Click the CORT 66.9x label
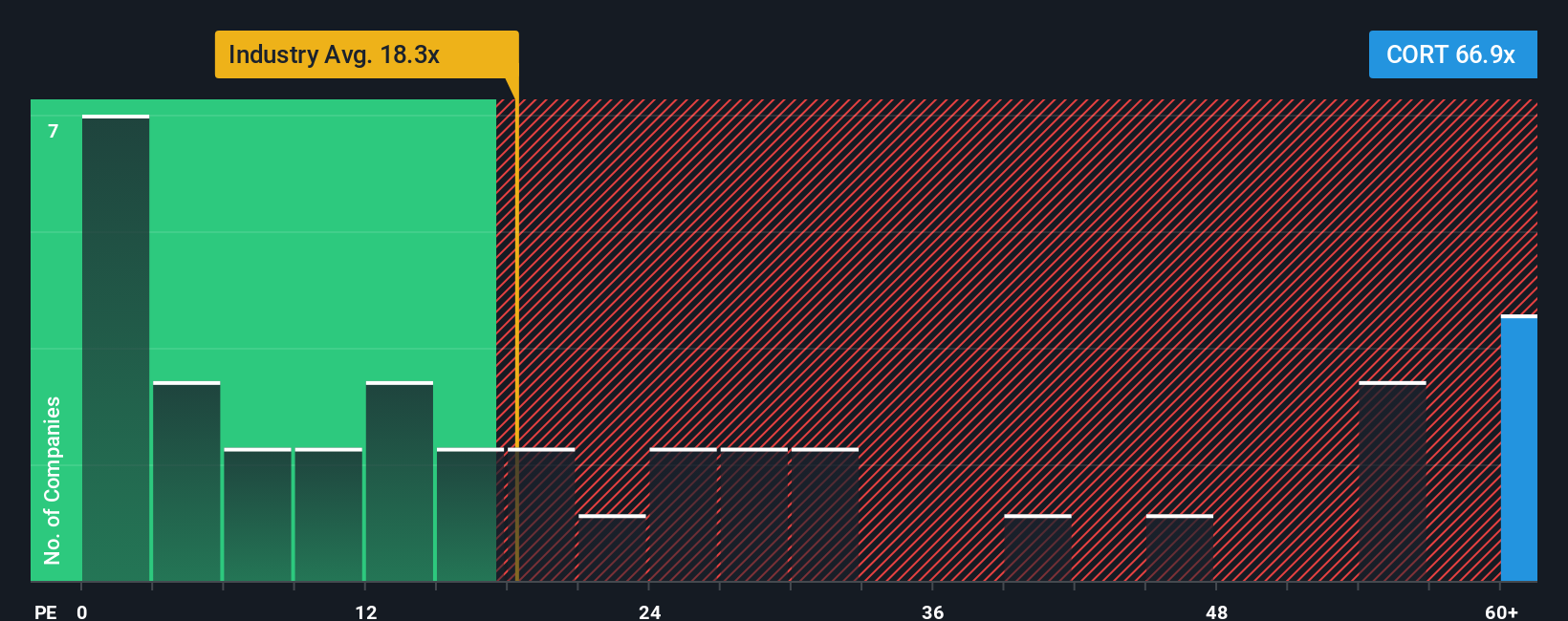The width and height of the screenshot is (1568, 621). coord(1452,54)
